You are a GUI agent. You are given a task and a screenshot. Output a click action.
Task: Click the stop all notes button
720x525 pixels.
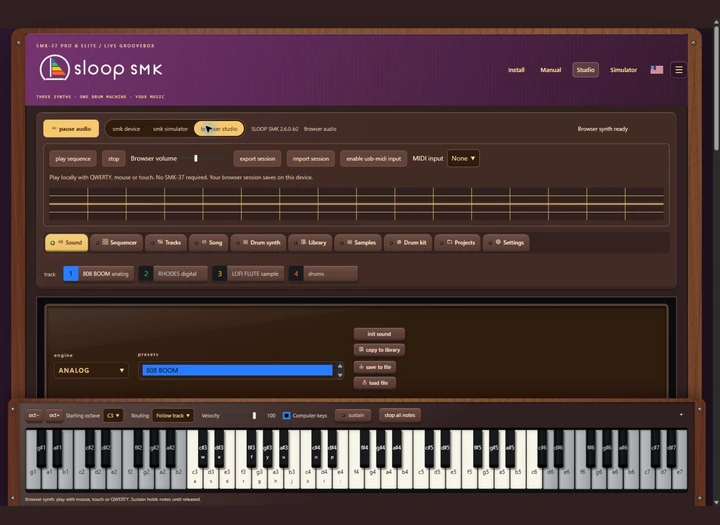coord(399,415)
